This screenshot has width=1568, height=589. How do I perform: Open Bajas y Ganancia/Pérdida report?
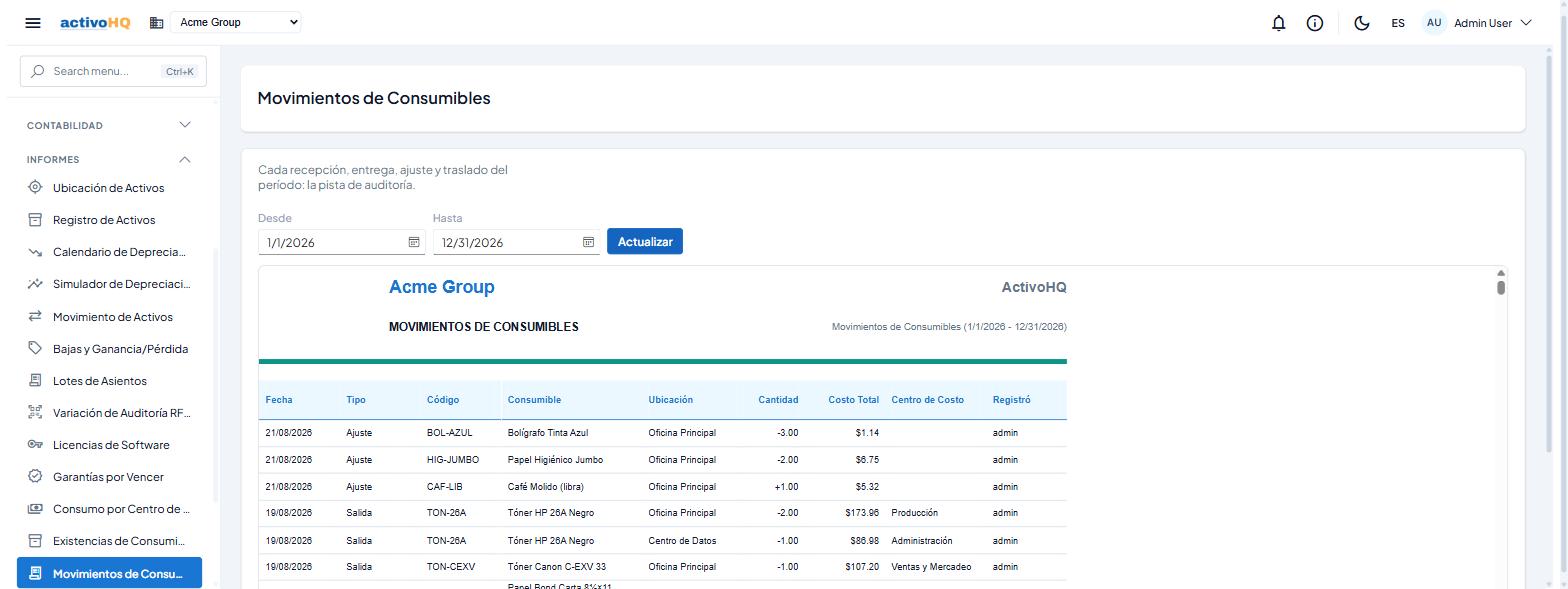[x=120, y=349]
